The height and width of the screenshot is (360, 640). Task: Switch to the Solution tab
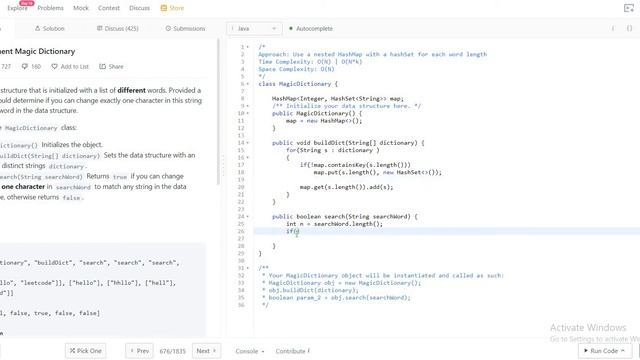coord(50,29)
